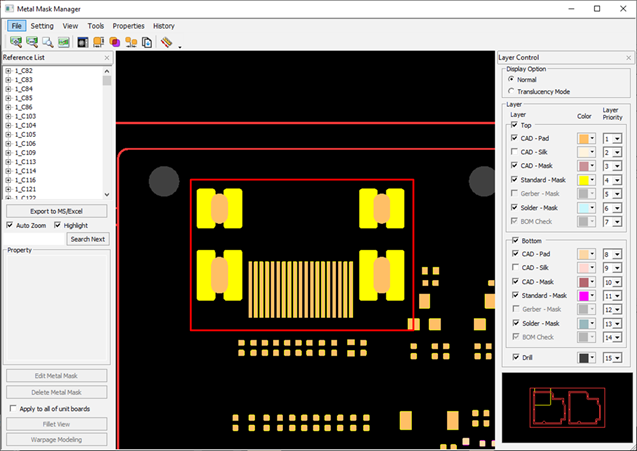The width and height of the screenshot is (637, 451).
Task: Open the Properties menu
Action: pyautogui.click(x=128, y=25)
